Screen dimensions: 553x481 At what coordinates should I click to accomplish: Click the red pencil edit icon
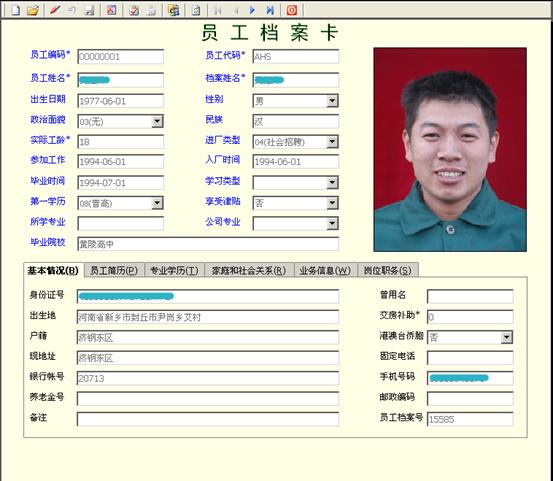[x=55, y=10]
